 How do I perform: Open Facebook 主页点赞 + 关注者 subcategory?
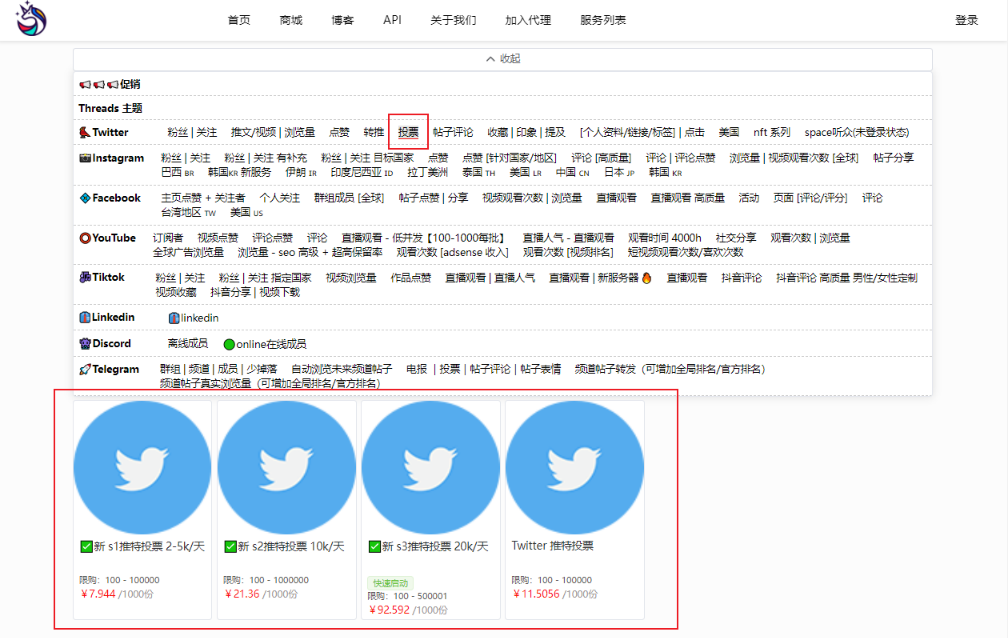pyautogui.click(x=202, y=198)
